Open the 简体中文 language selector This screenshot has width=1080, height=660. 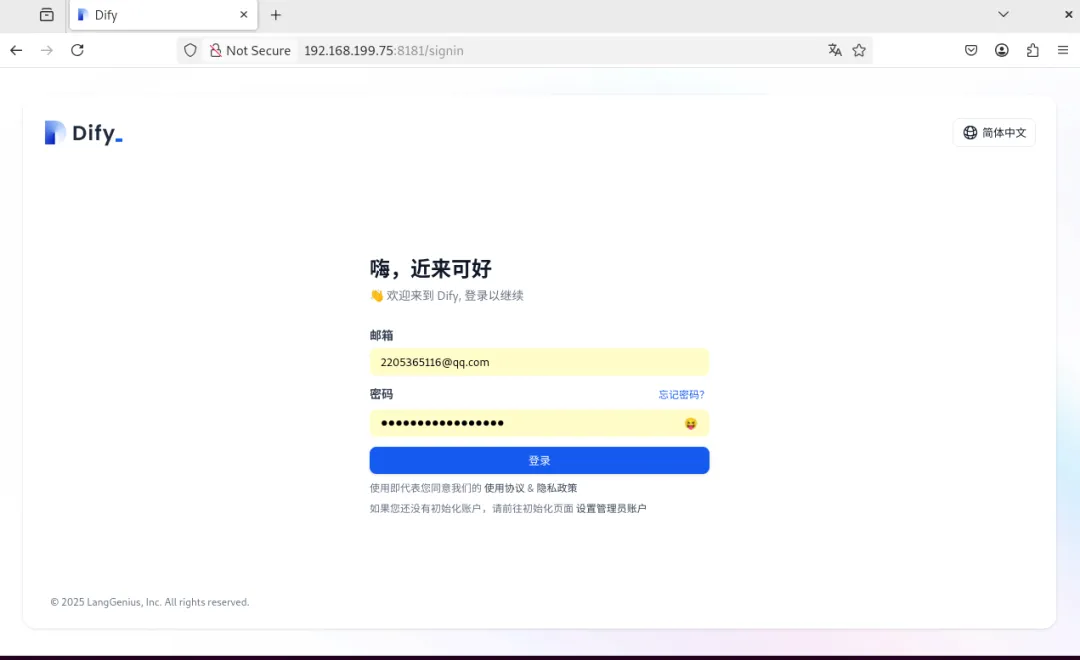[994, 132]
